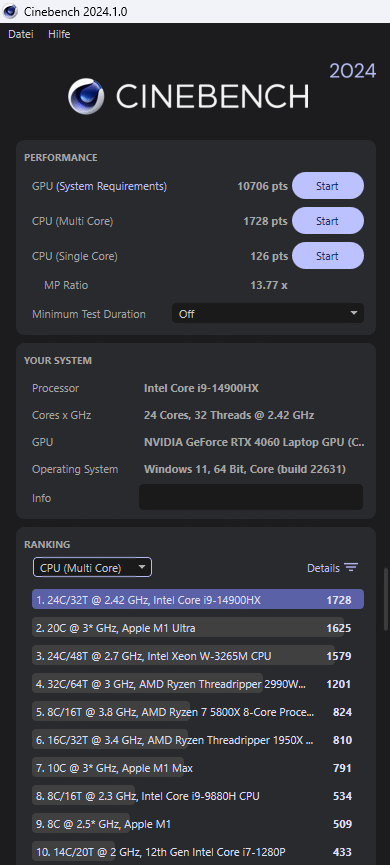
Task: Select the Intel Core i7-1280P ranking entry
Action: [x=198, y=852]
